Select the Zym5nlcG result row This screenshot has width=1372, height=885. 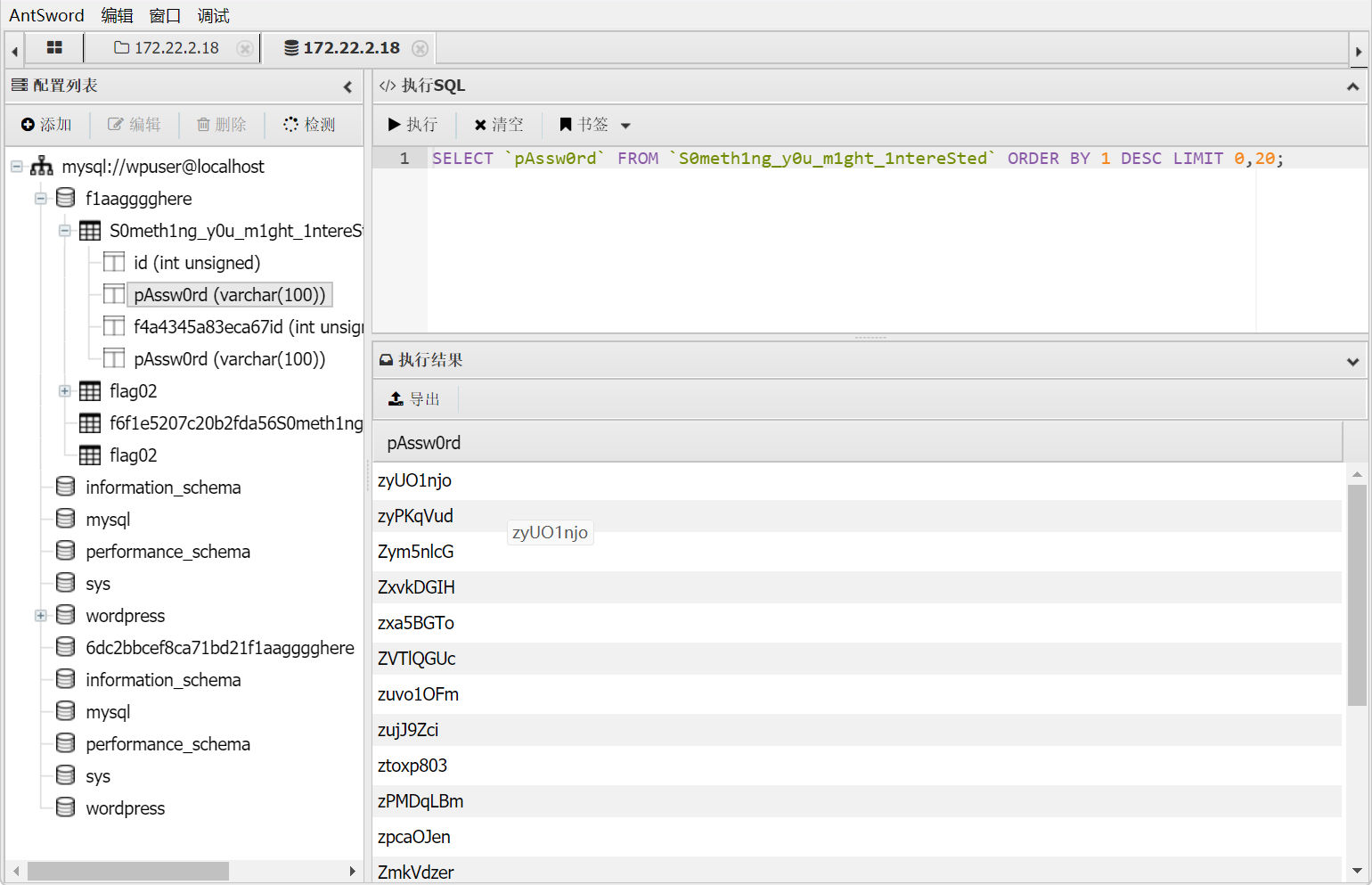pyautogui.click(x=857, y=552)
